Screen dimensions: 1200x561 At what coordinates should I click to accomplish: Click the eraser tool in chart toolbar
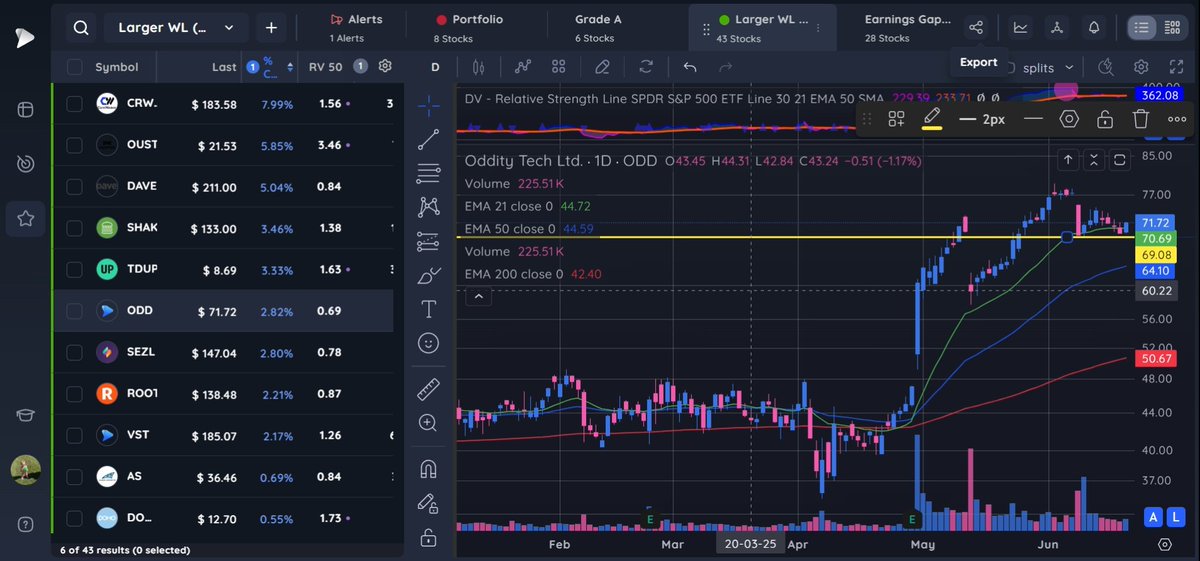(x=602, y=68)
